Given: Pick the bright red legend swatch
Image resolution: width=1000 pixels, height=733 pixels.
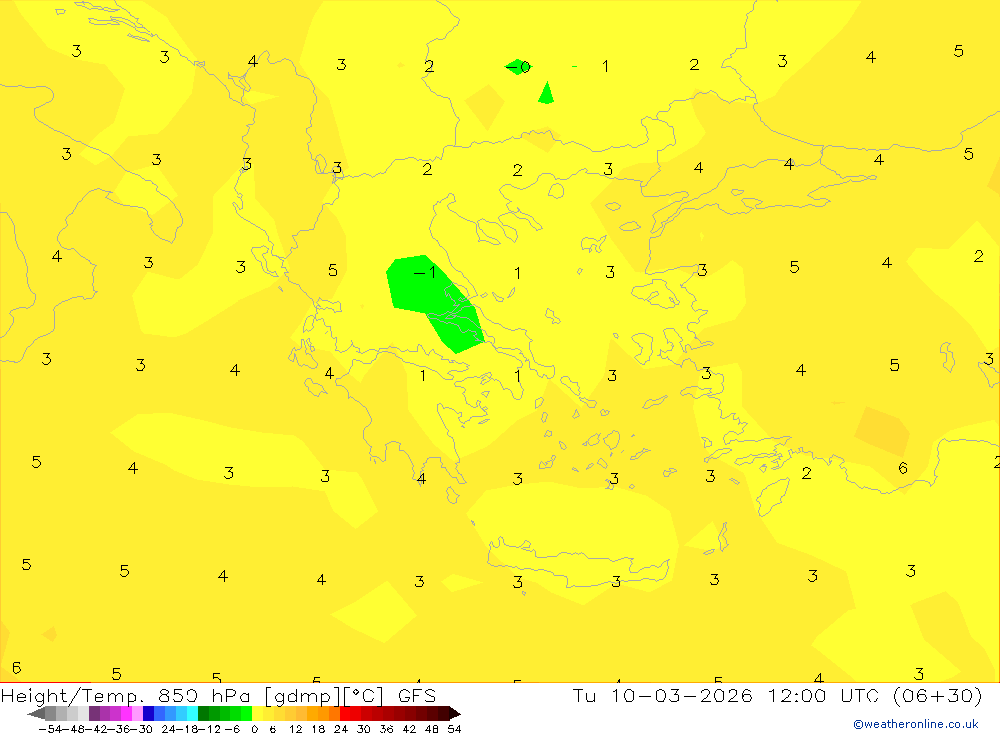Looking at the screenshot, I should pos(345,714).
